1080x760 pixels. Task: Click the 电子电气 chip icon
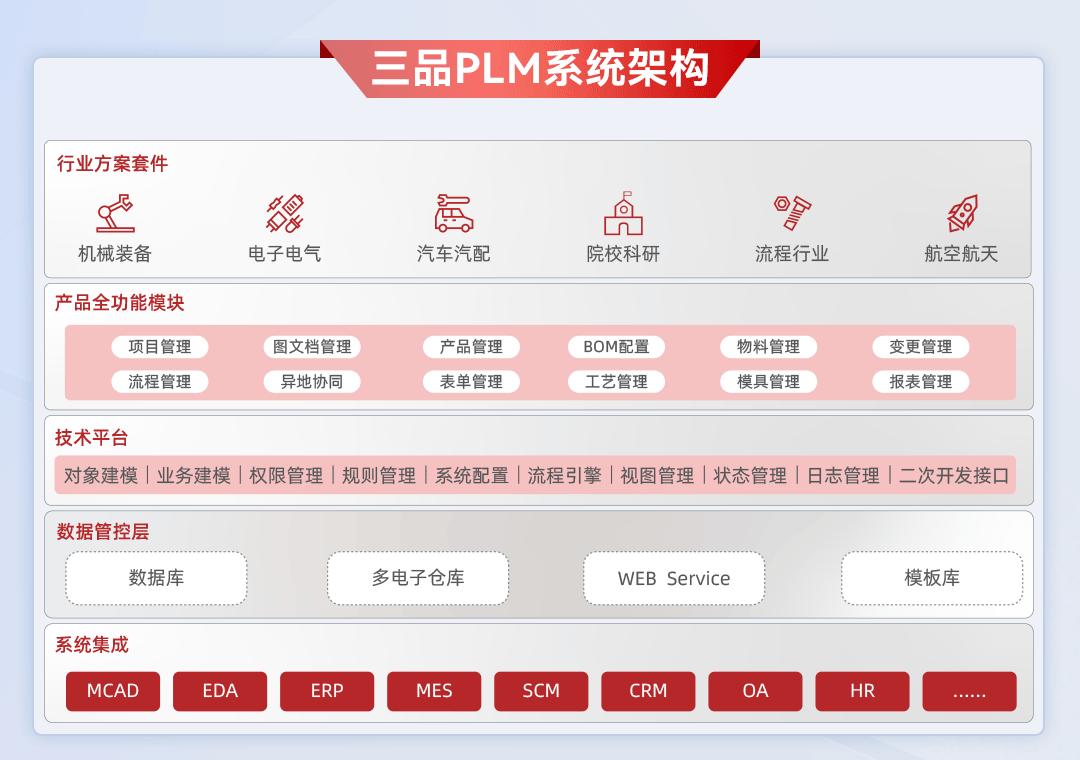[283, 212]
